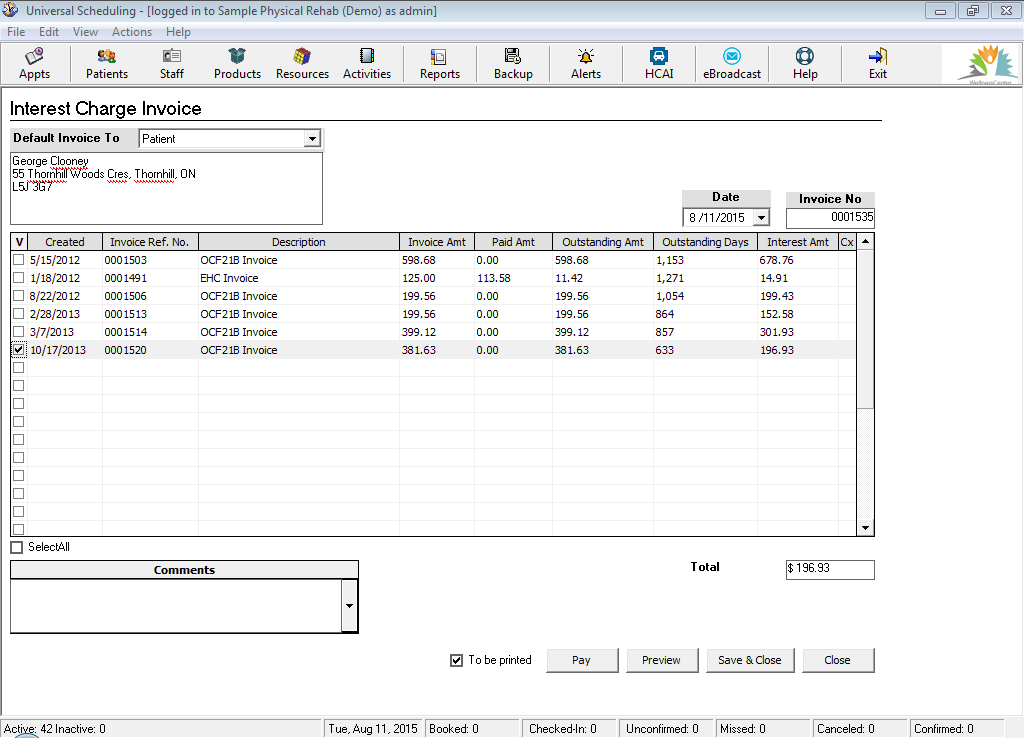Image resolution: width=1024 pixels, height=738 pixels.
Task: Click the Paid Amt column header
Action: coord(513,242)
